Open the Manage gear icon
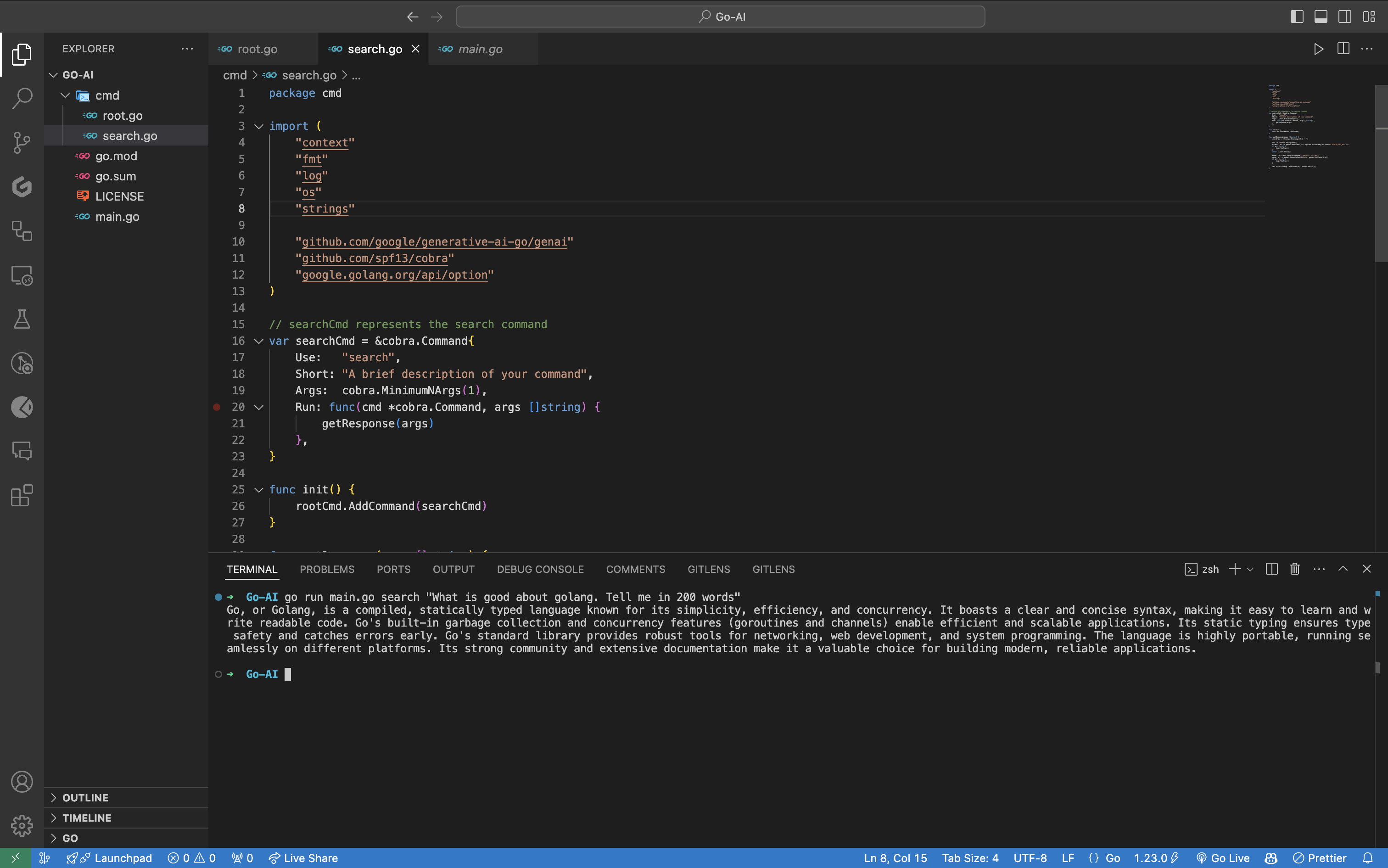Screen dimensions: 1388x868 pyautogui.click(x=22, y=825)
